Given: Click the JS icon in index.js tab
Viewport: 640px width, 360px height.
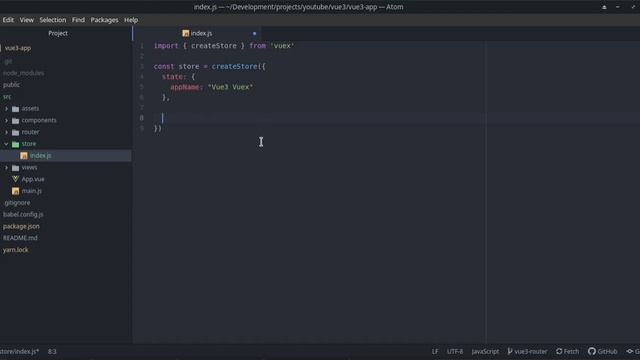Looking at the screenshot, I should 185,33.
